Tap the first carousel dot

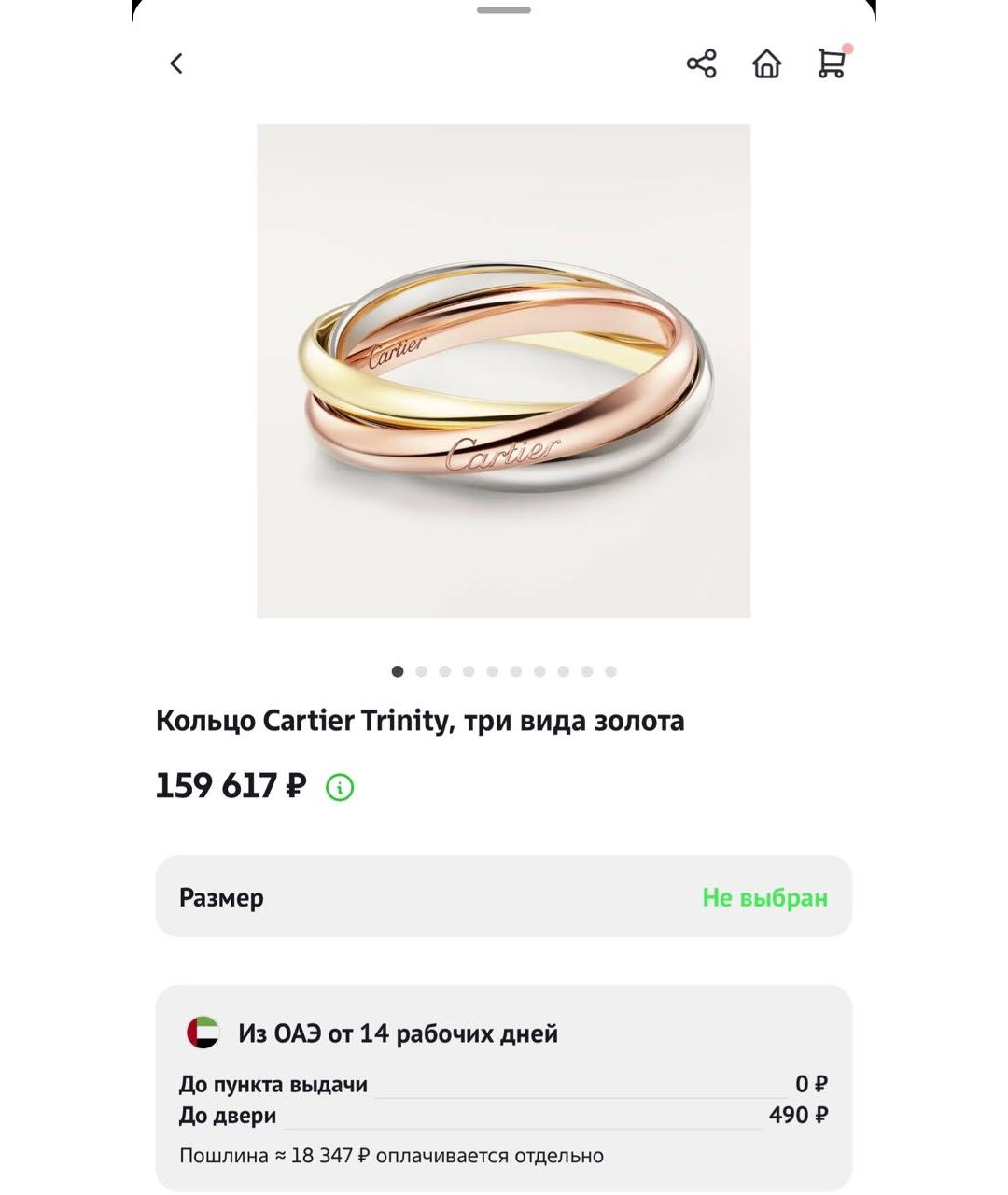coord(397,670)
